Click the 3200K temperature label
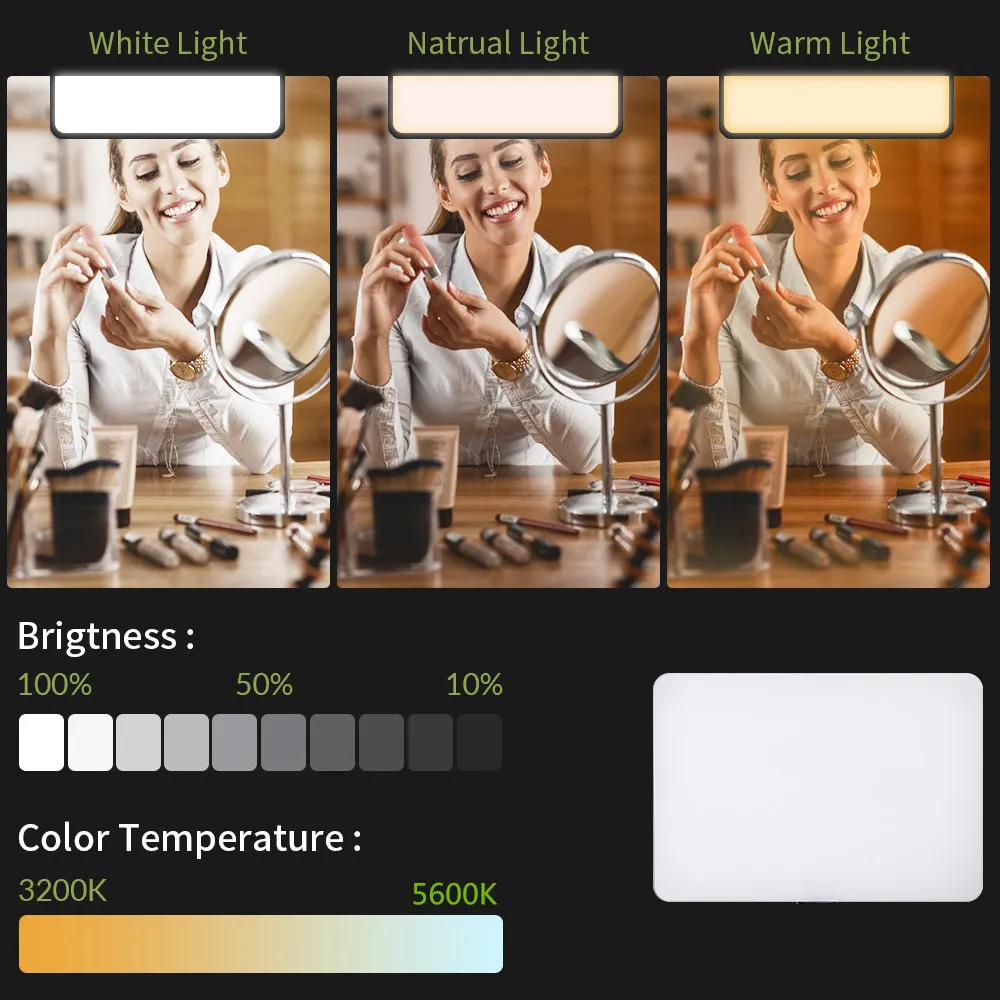This screenshot has width=1000, height=1000. coord(62,890)
